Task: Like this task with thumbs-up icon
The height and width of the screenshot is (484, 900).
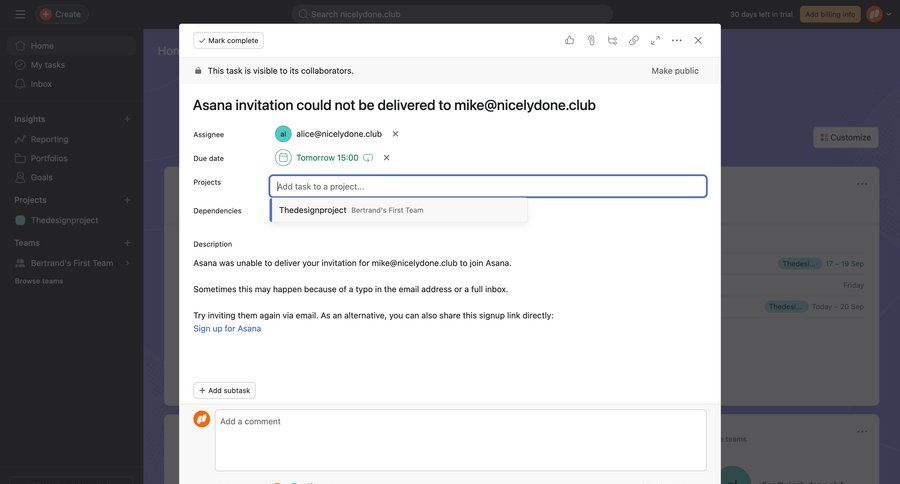Action: (569, 40)
